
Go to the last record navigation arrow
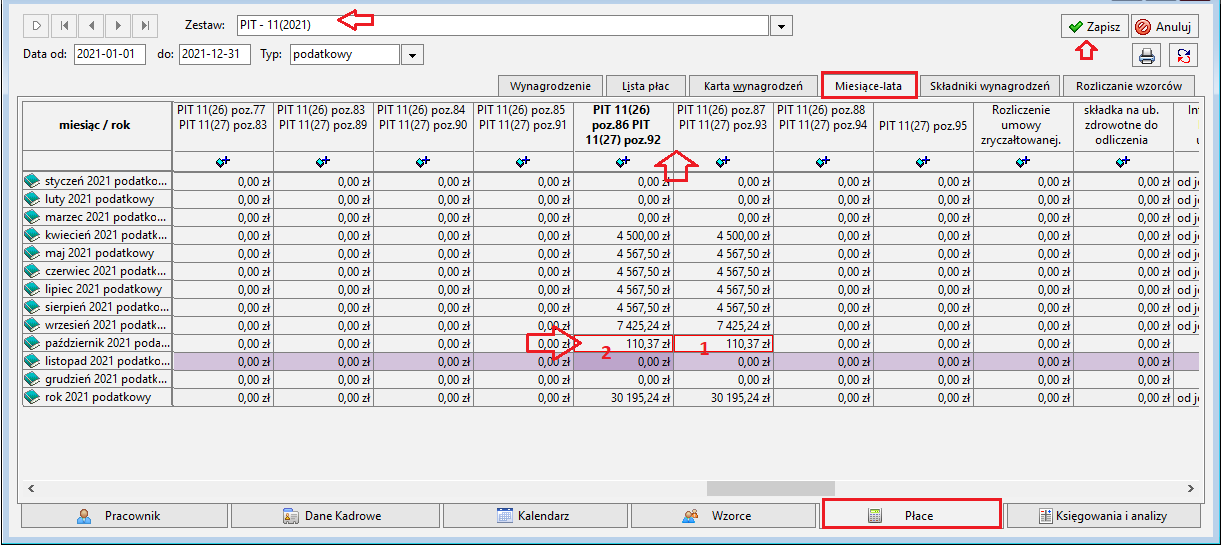point(146,25)
